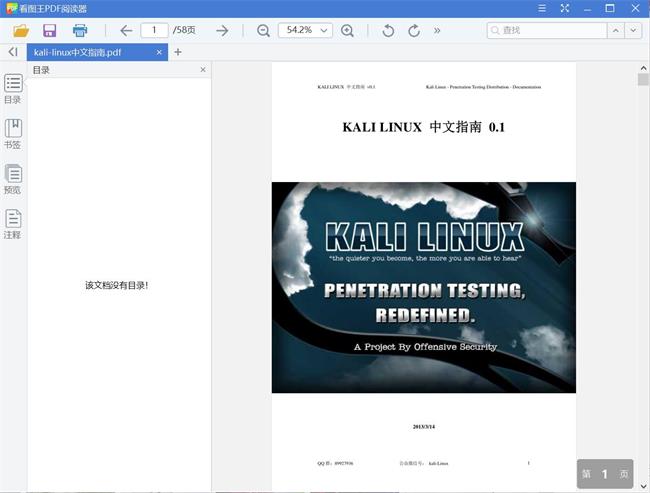Show more toolbar tools via double chevron
650x493 pixels.
[437, 30]
